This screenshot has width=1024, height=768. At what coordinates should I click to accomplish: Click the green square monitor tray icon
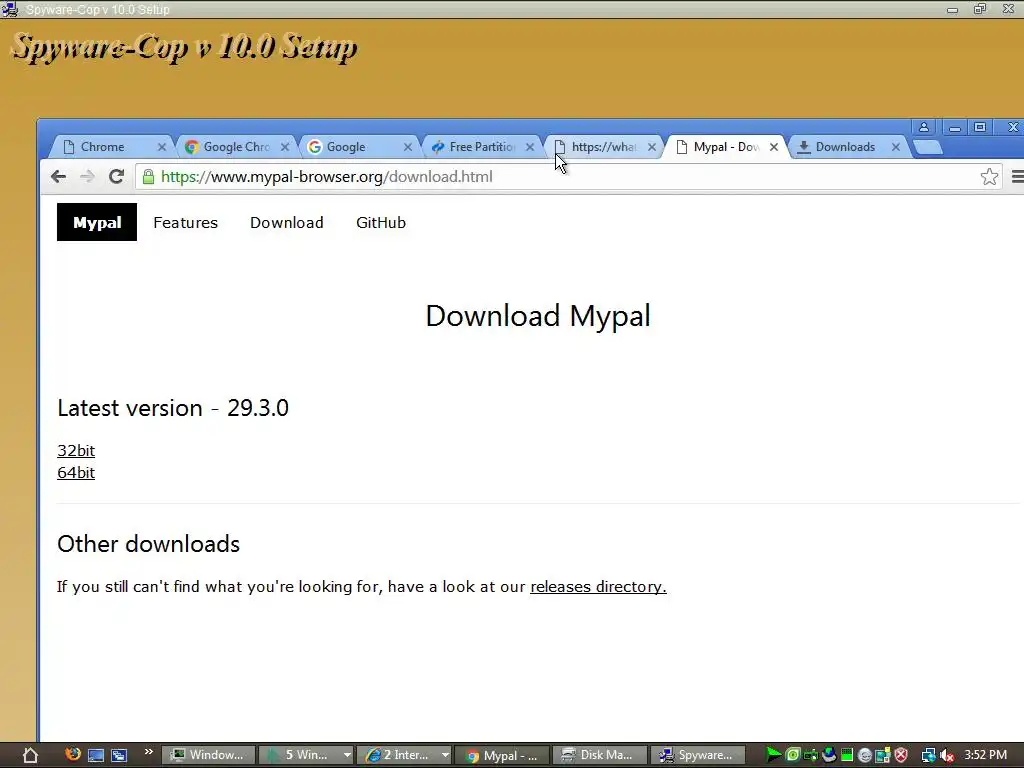[x=847, y=756]
